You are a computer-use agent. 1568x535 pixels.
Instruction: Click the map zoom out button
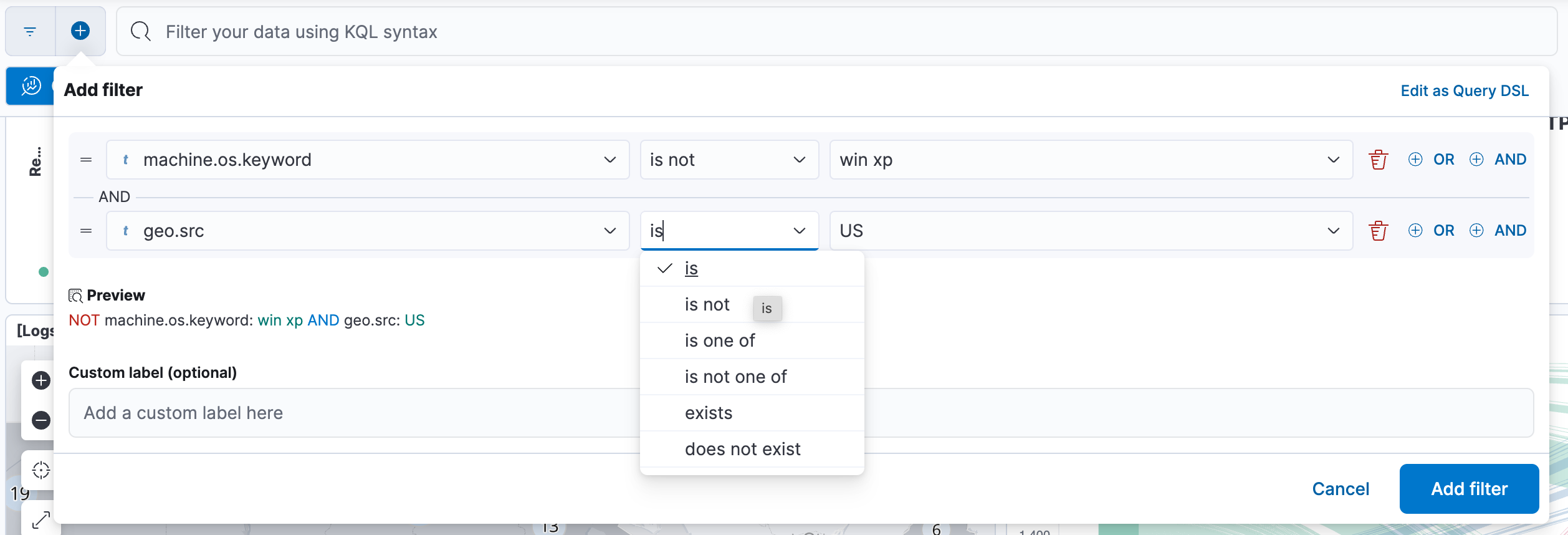41,420
